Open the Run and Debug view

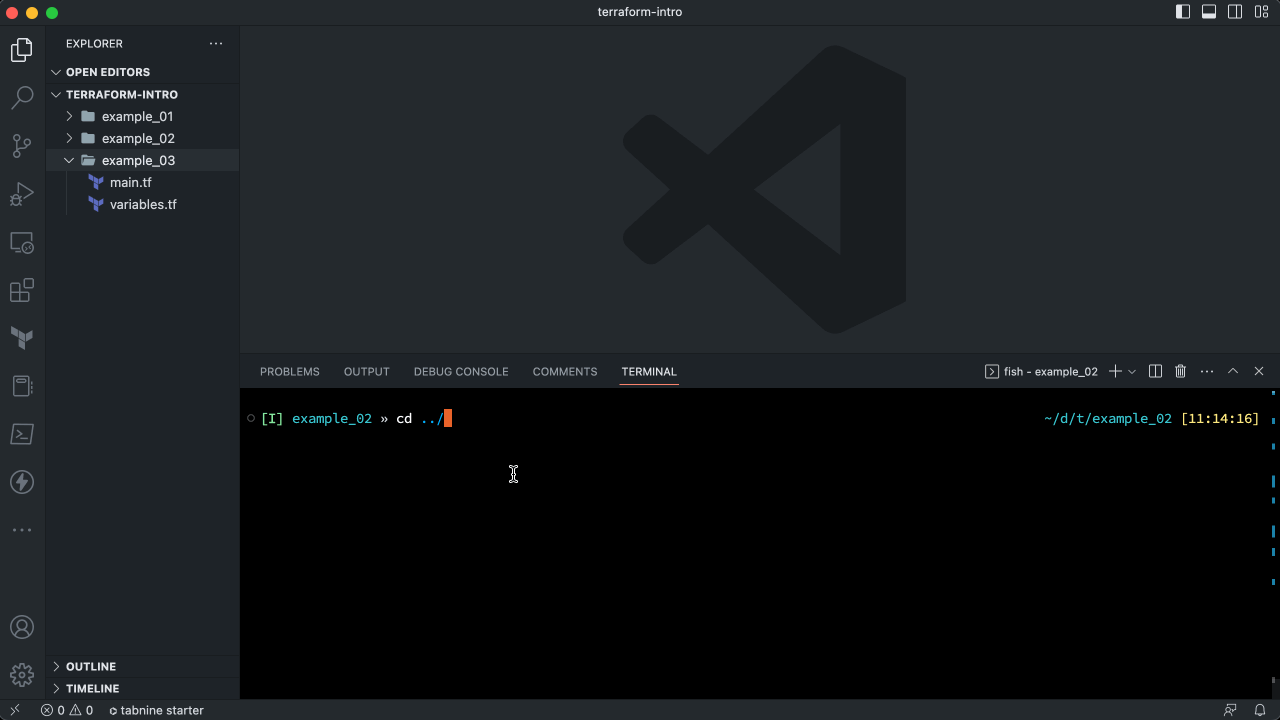[21, 194]
